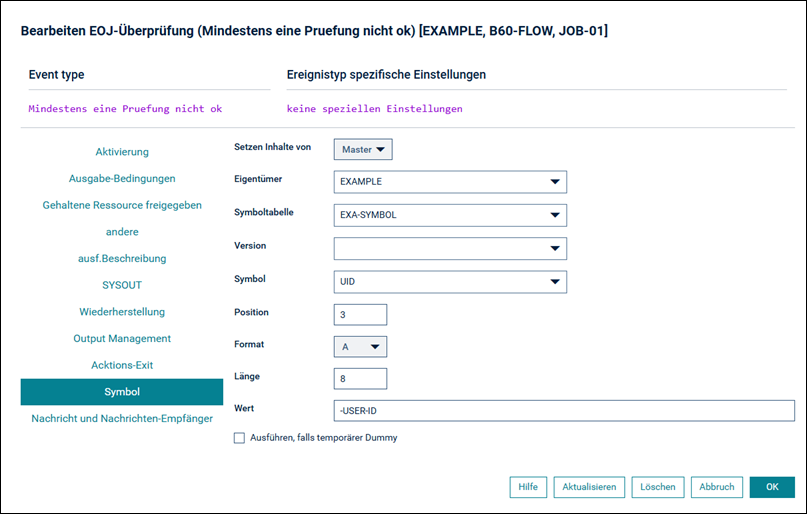Confirm with the OK button

click(x=772, y=487)
